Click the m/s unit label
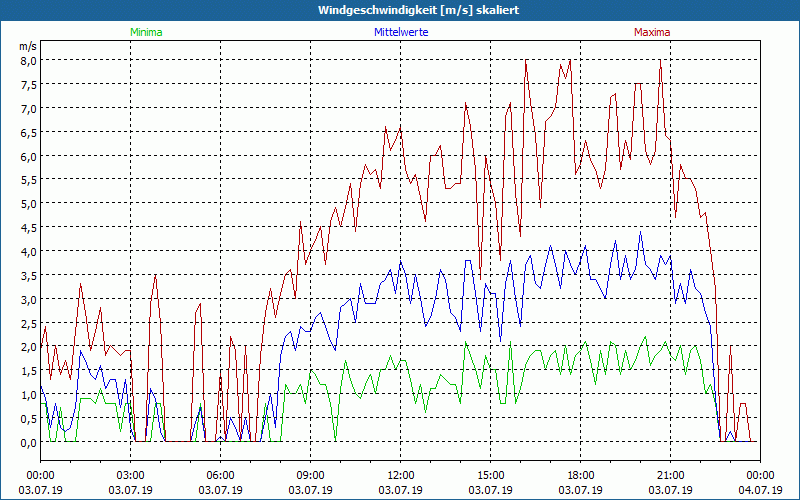 point(28,46)
